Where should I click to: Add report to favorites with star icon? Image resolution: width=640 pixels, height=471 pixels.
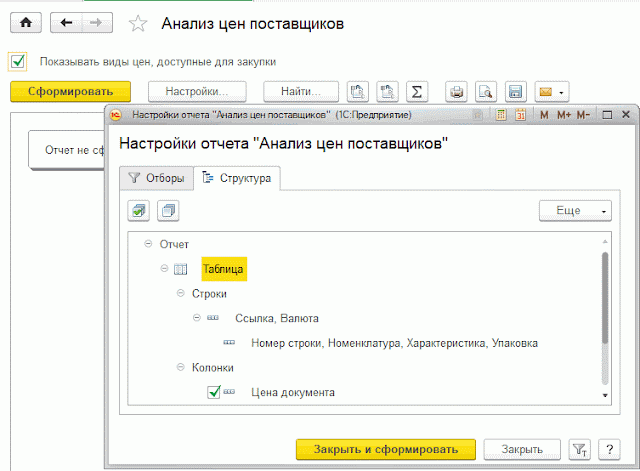138,24
